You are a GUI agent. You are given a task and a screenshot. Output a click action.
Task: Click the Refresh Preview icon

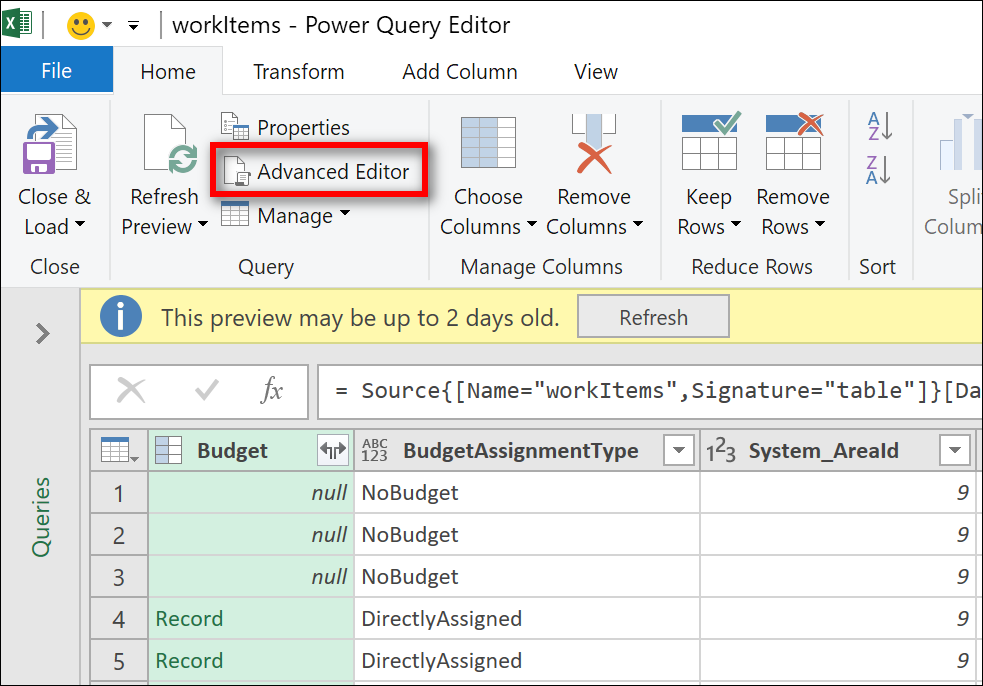click(x=171, y=144)
